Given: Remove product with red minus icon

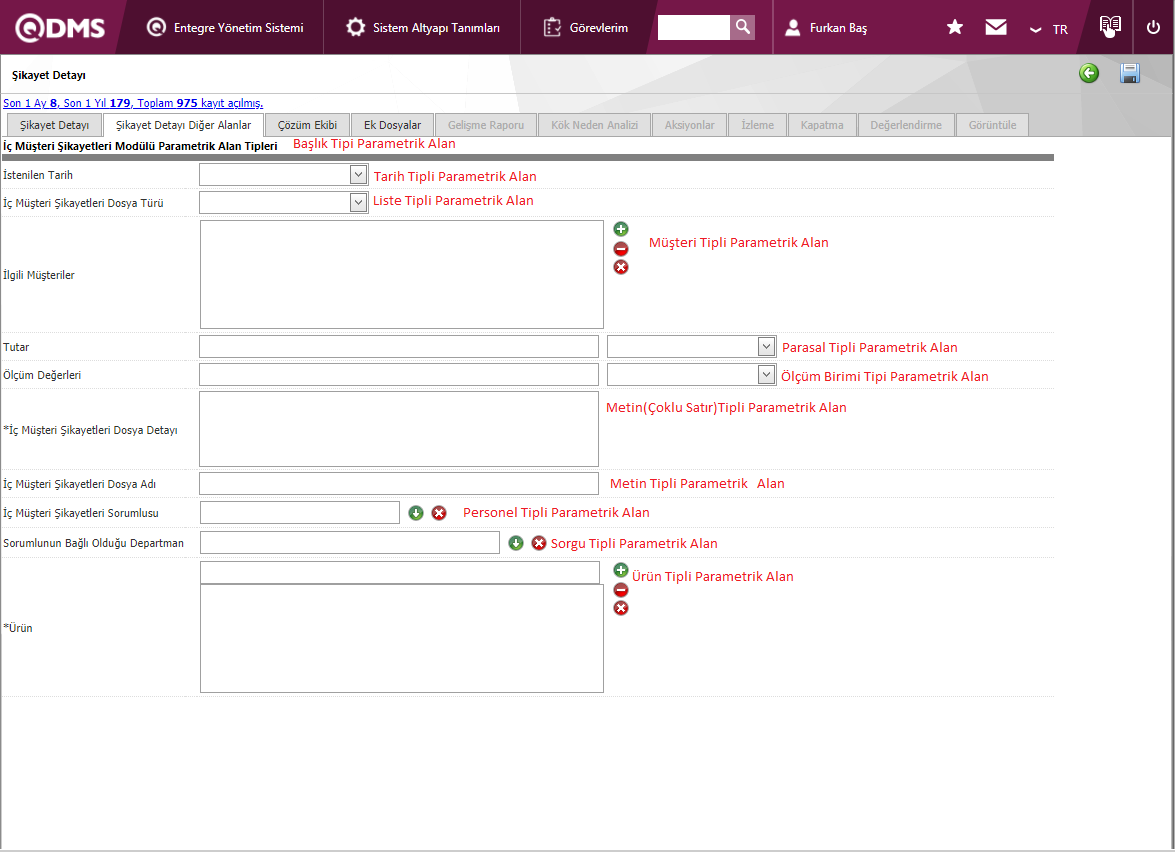Looking at the screenshot, I should tap(620, 590).
